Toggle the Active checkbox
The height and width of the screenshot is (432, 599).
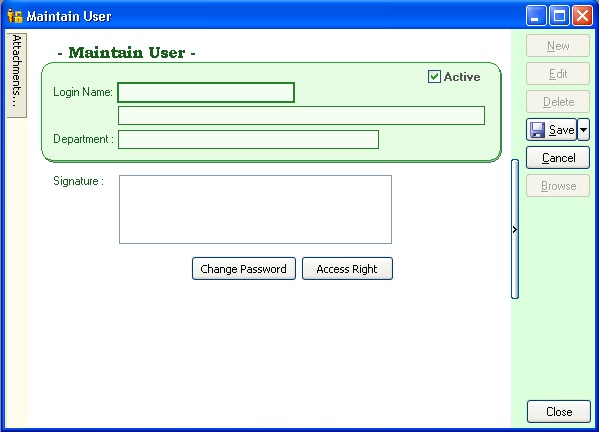[434, 76]
